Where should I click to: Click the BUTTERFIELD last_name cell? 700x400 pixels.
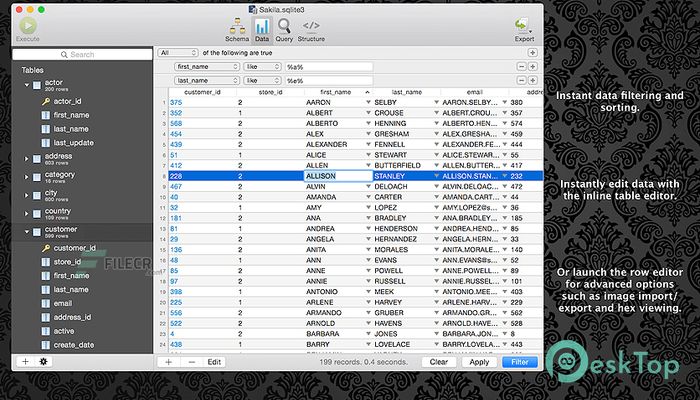406,165
